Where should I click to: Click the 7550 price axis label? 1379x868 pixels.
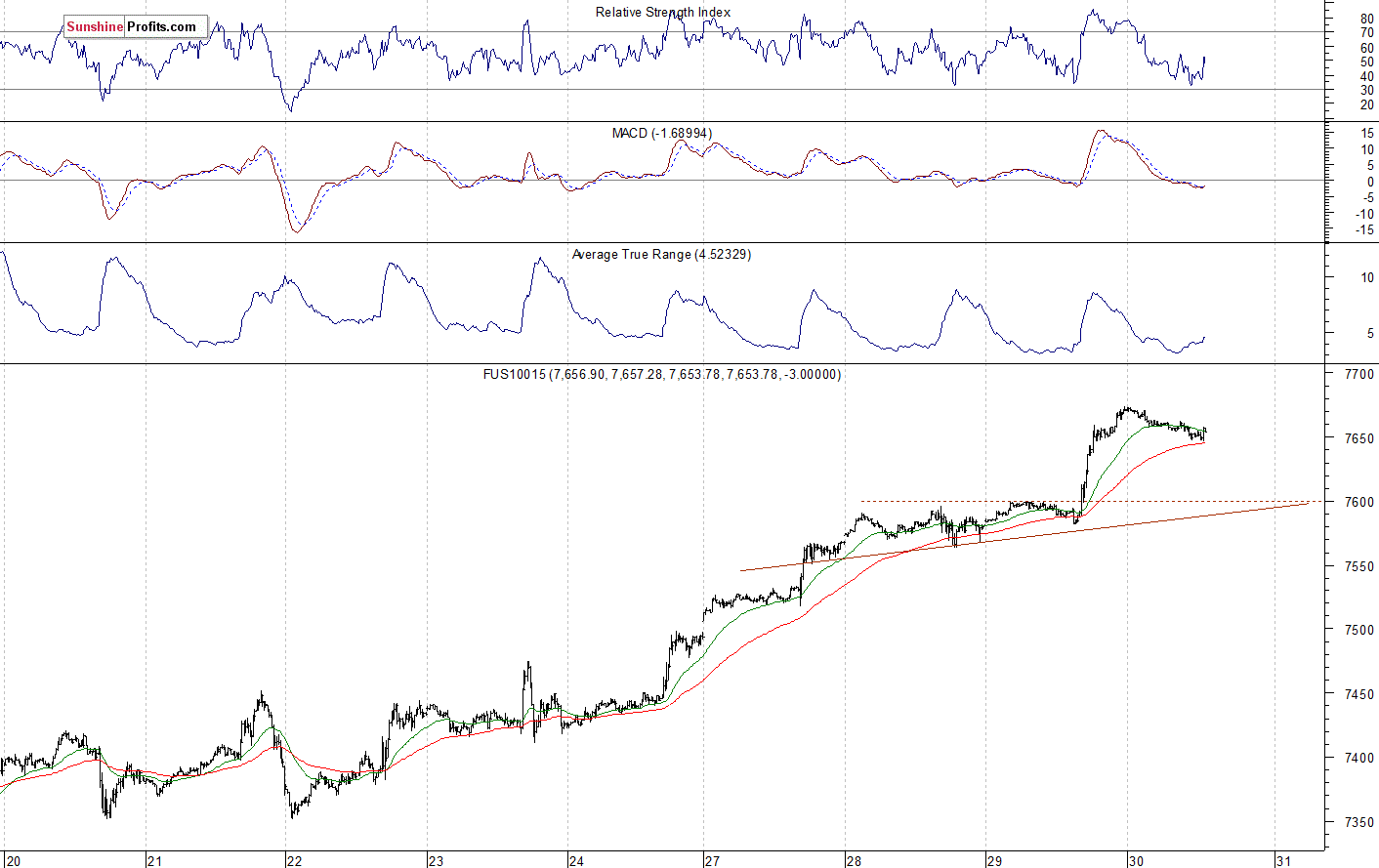tap(1359, 567)
